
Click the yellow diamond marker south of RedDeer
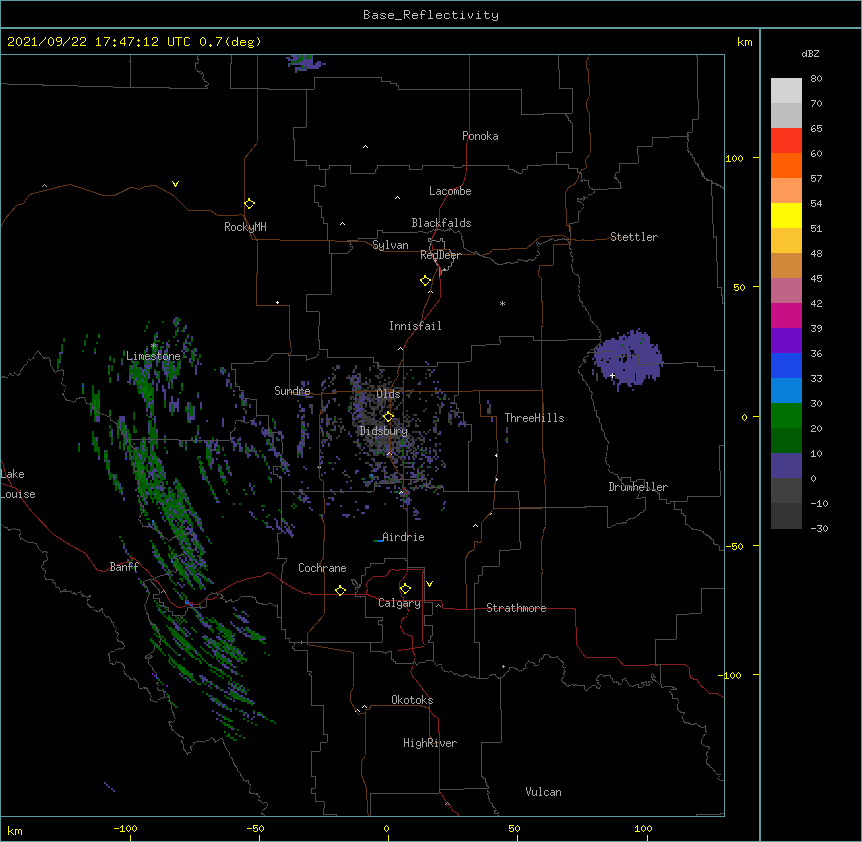pos(426,281)
